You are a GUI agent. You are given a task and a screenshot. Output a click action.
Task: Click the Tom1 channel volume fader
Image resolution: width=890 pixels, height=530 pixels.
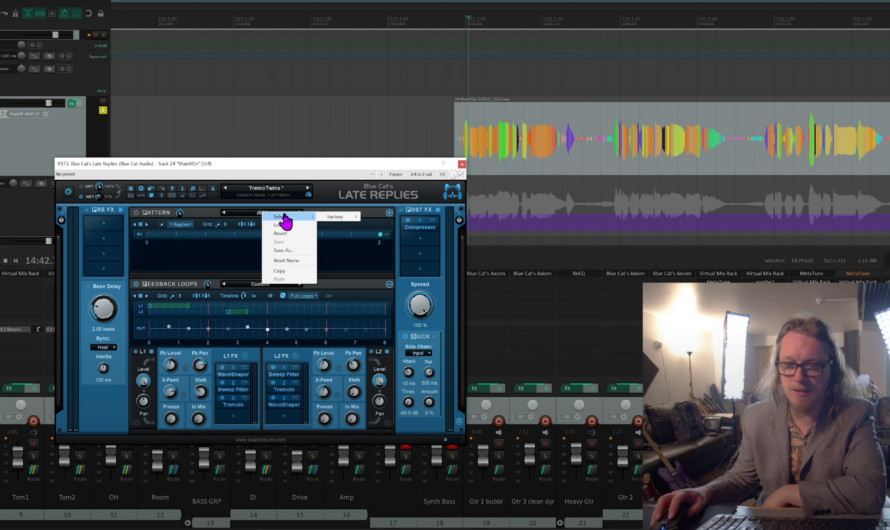tap(18, 457)
